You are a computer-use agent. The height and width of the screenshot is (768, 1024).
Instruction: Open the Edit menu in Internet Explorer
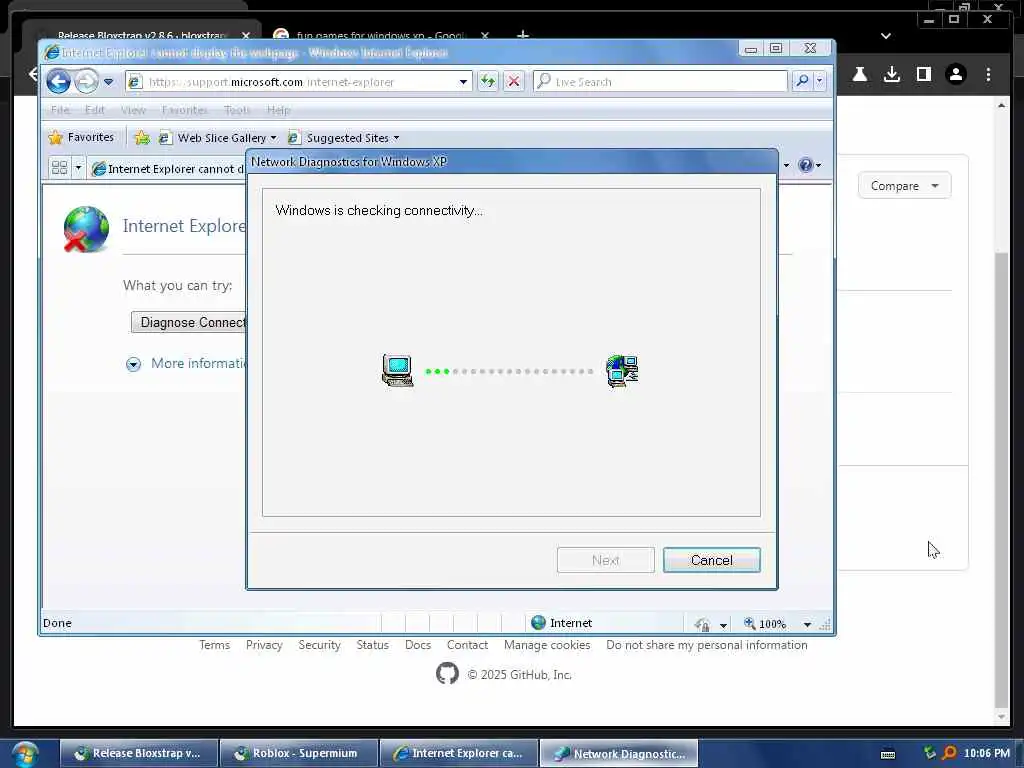(95, 110)
